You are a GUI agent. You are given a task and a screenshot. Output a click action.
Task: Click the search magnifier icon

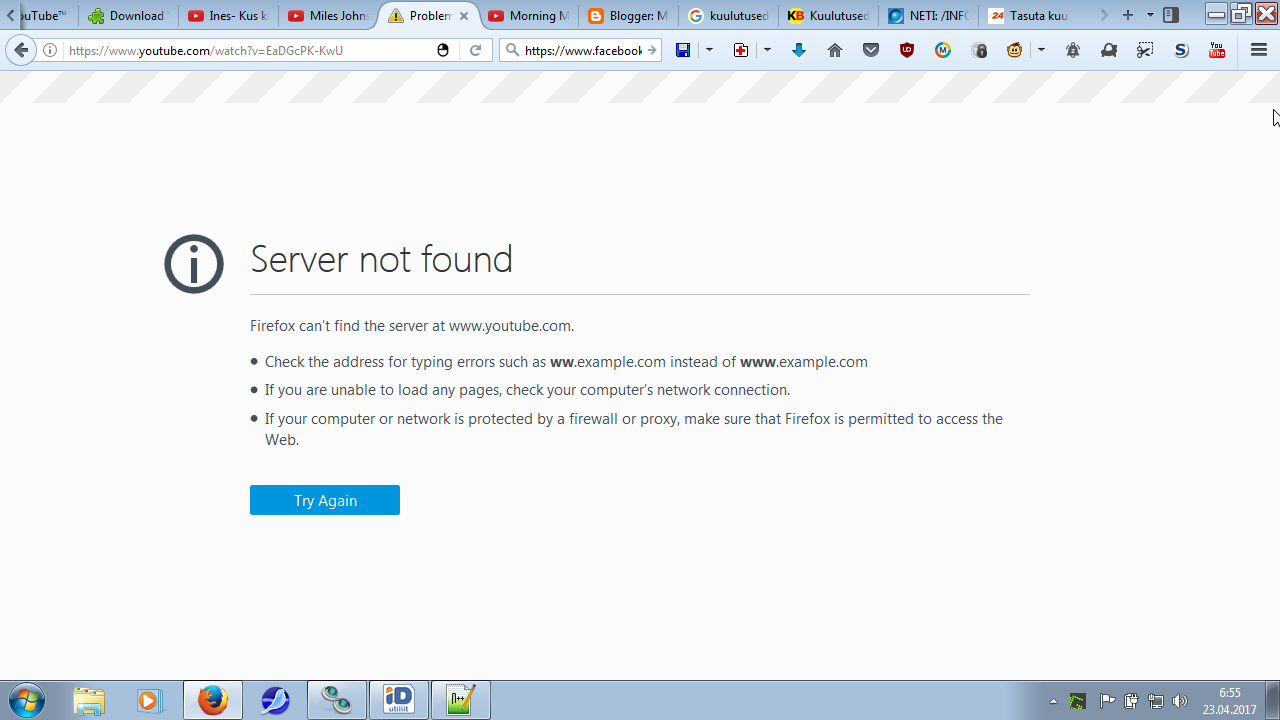(x=513, y=50)
